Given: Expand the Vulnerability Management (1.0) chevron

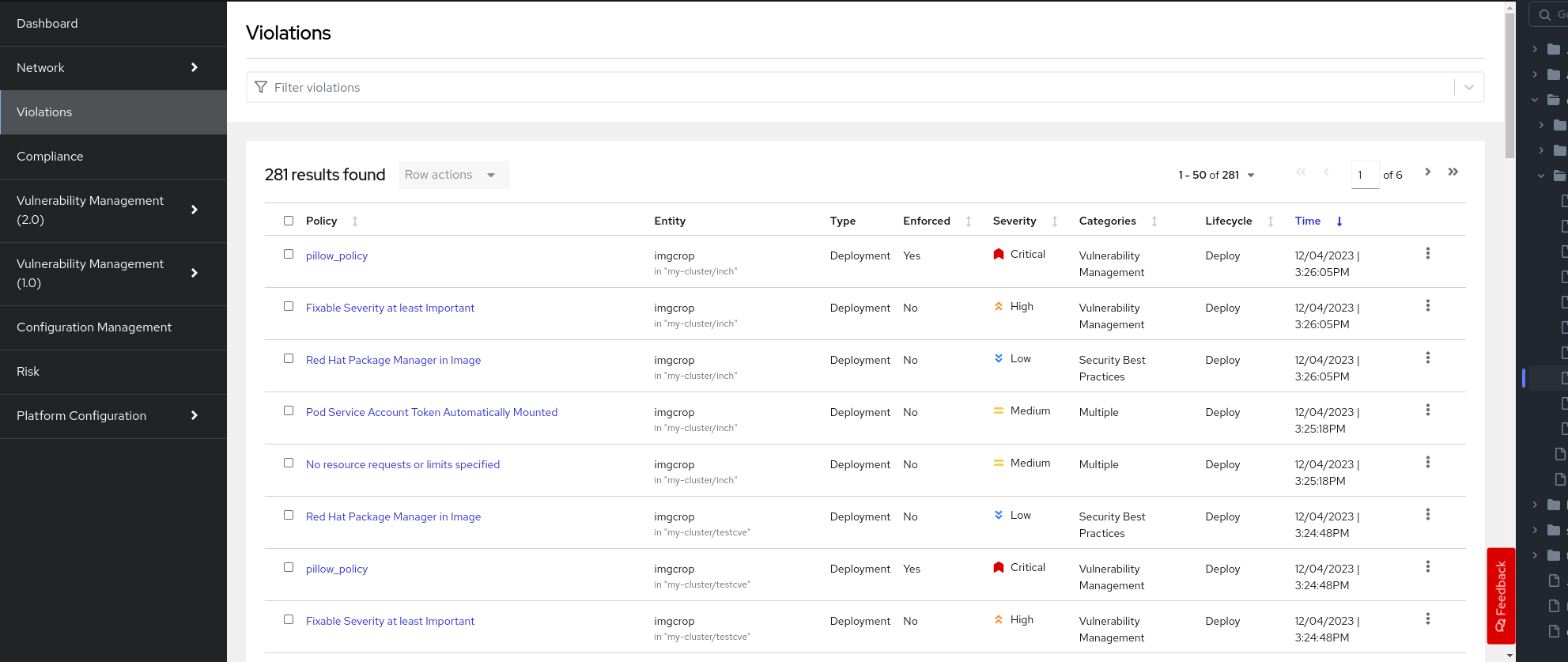Looking at the screenshot, I should click(195, 273).
